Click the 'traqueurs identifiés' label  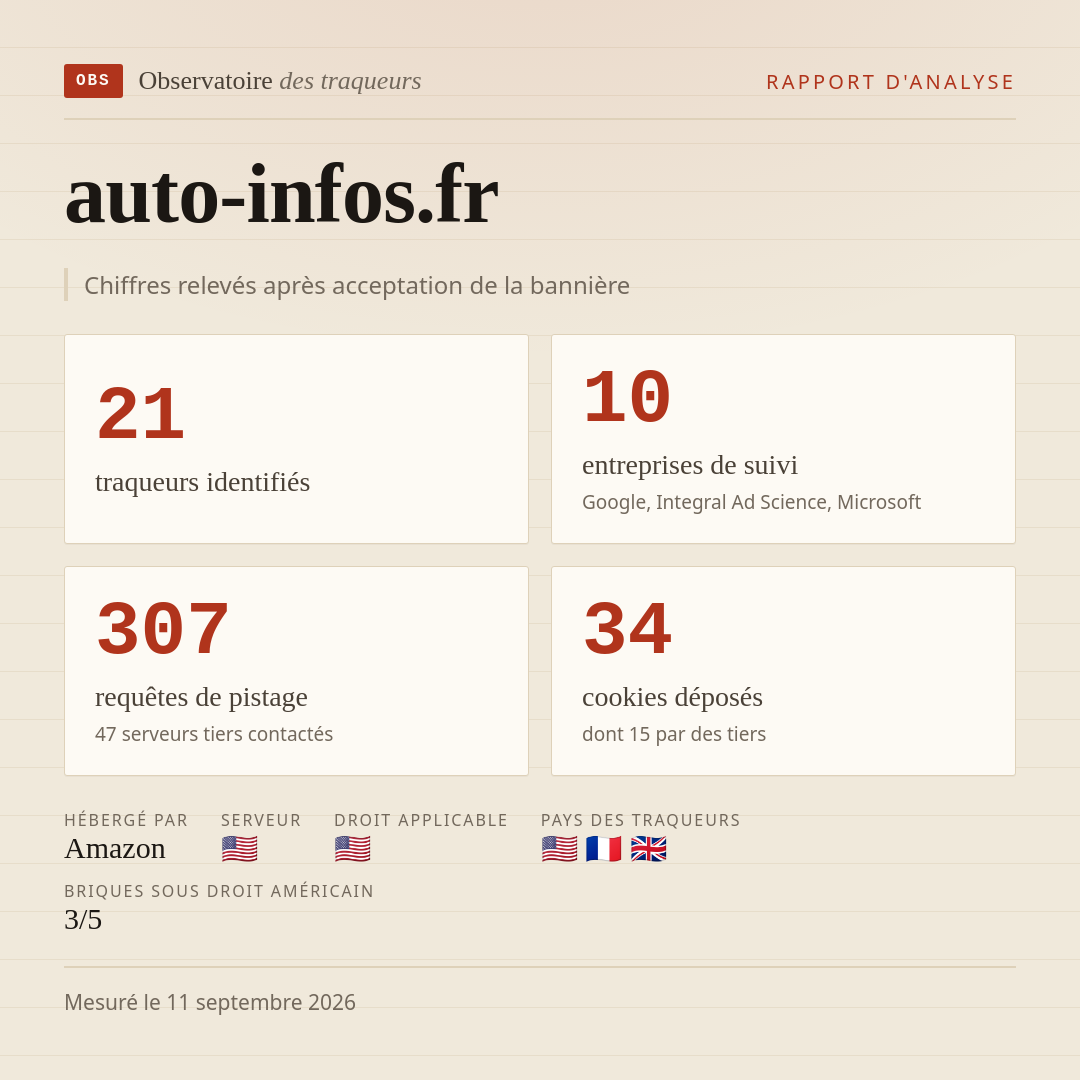coord(202,482)
